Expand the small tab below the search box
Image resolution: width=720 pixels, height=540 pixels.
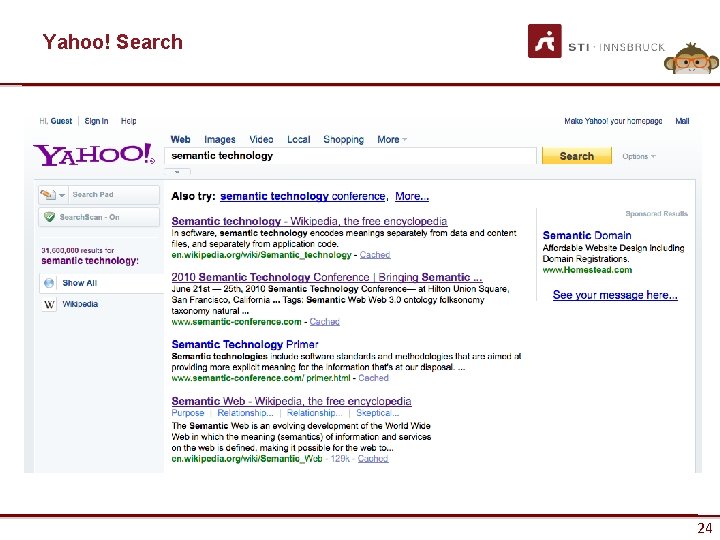(x=177, y=172)
